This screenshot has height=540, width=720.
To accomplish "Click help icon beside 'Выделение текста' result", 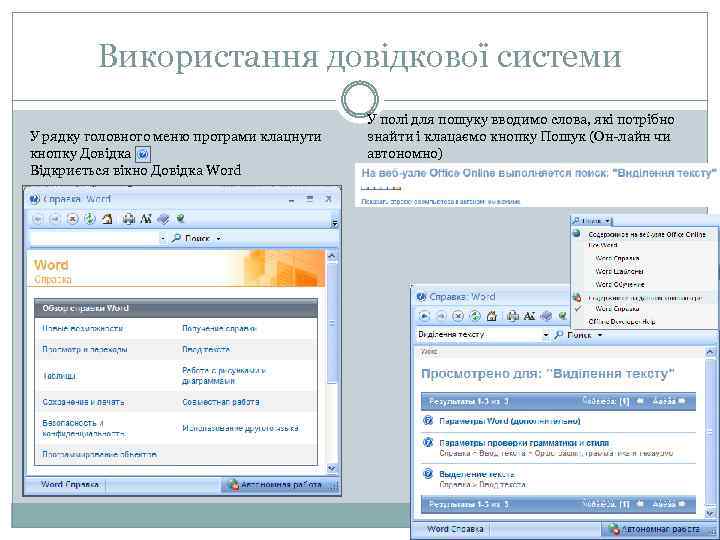I will tap(428, 474).
